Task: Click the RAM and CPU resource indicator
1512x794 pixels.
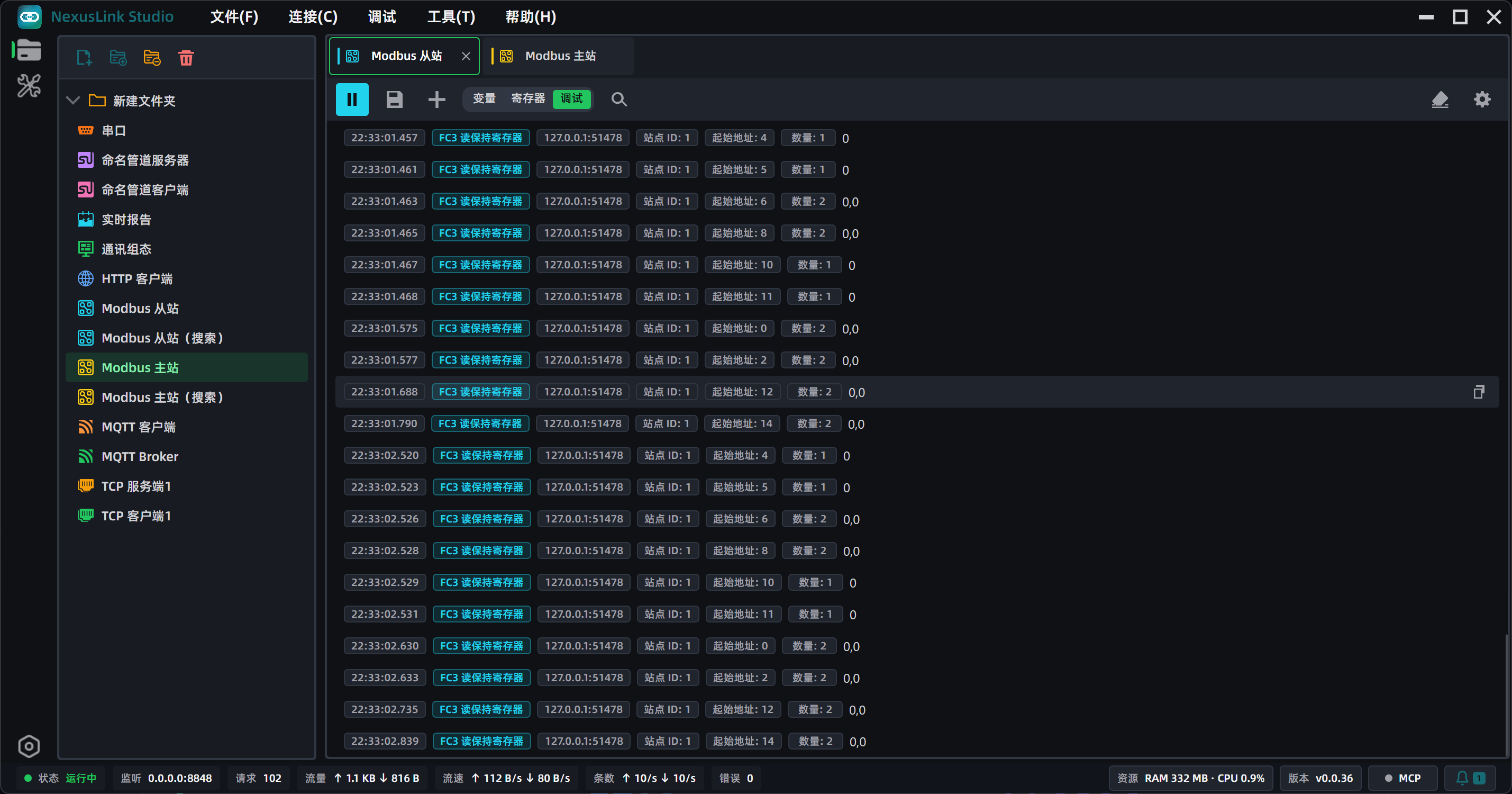Action: [1190, 778]
